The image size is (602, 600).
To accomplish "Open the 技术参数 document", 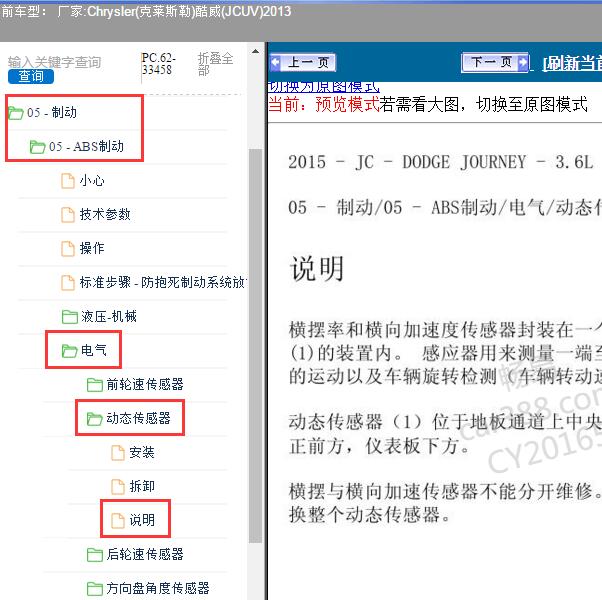I will [x=105, y=214].
